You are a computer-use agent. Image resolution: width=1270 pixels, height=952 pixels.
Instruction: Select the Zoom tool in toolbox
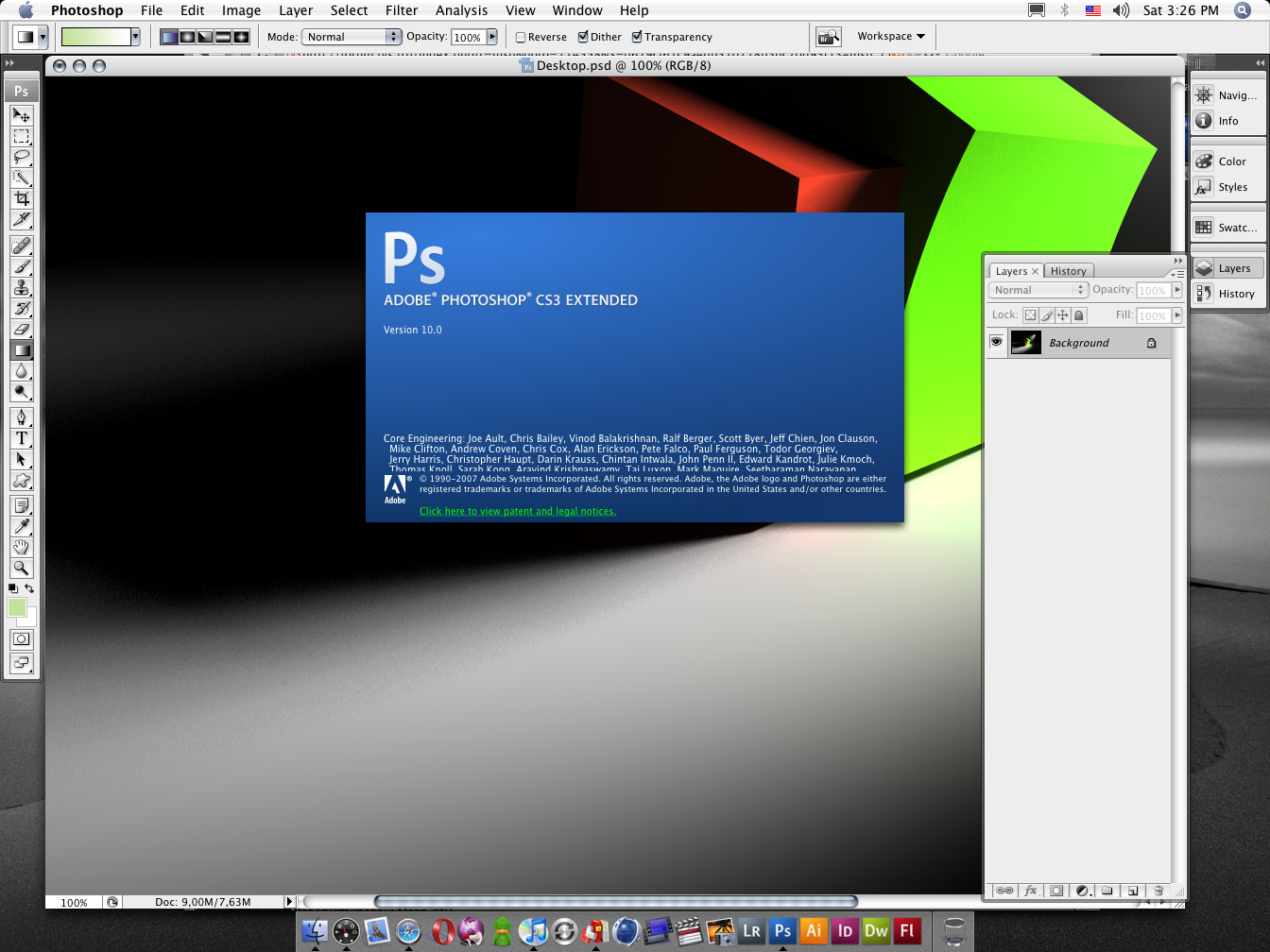coord(21,568)
